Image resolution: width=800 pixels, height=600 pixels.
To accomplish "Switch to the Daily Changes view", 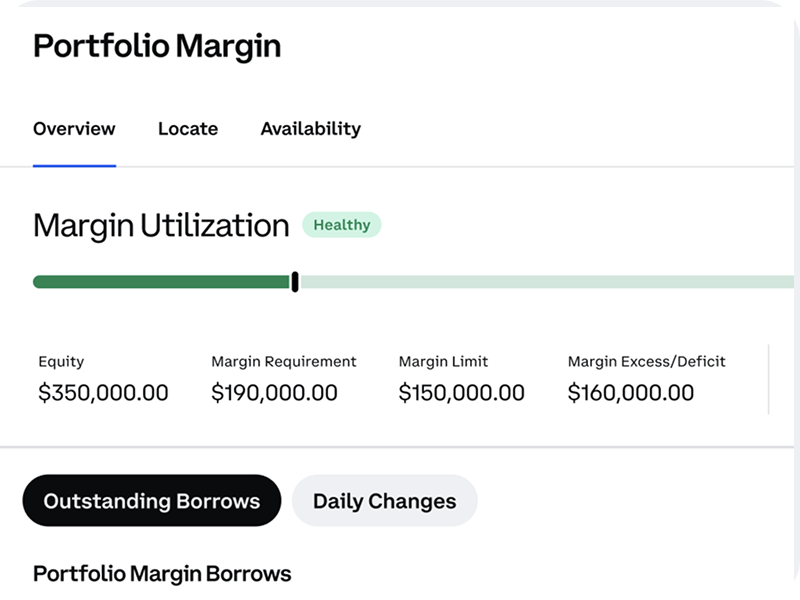I will (x=383, y=500).
